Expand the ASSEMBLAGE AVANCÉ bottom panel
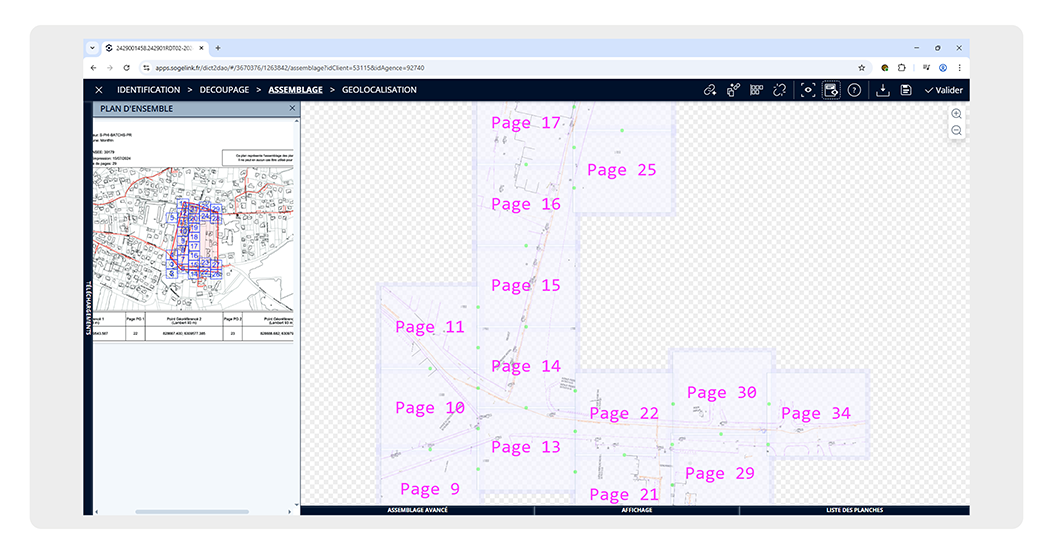Image resolution: width=1053 pixels, height=554 pixels. point(417,510)
